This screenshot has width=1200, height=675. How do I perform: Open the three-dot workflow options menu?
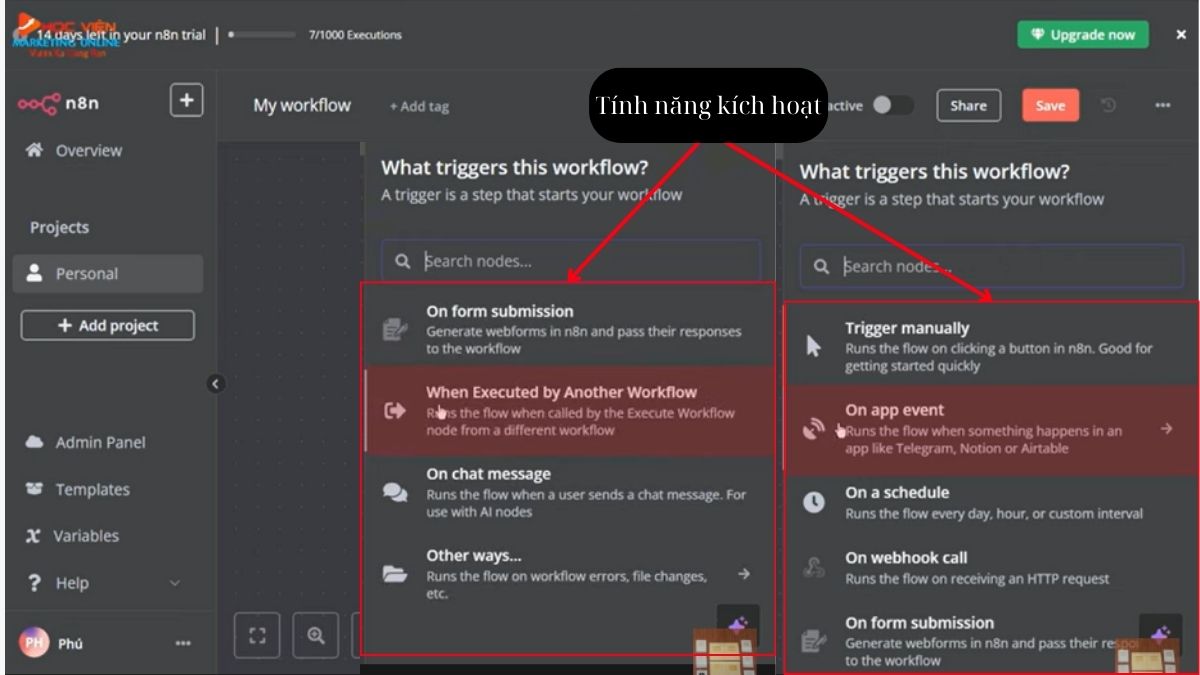(x=1162, y=105)
